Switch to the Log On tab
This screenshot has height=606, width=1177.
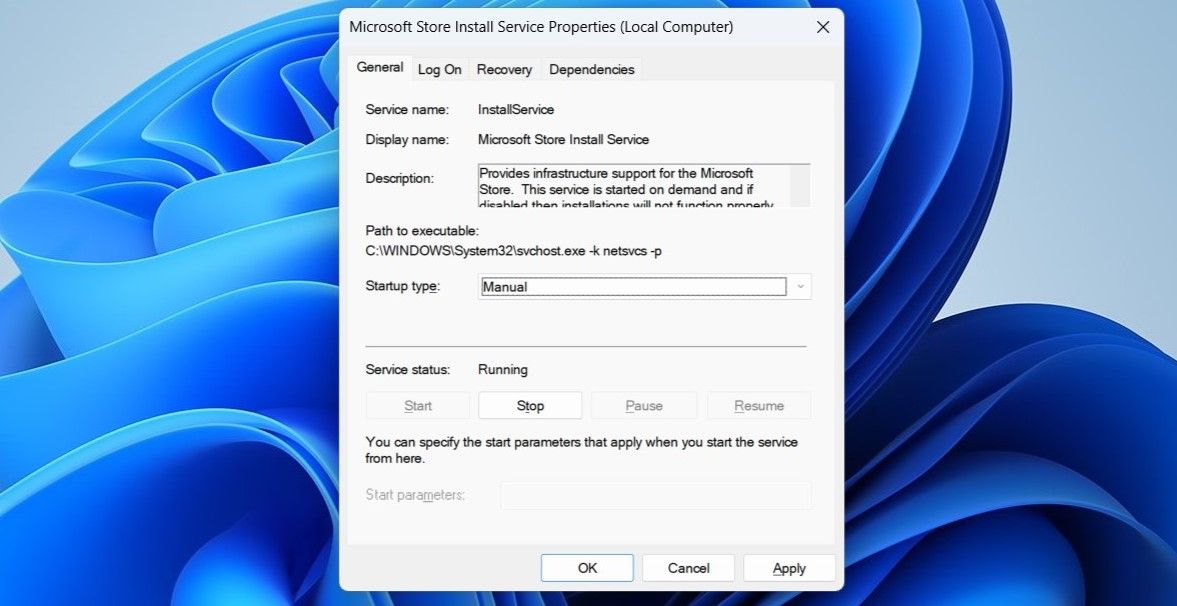[x=440, y=69]
